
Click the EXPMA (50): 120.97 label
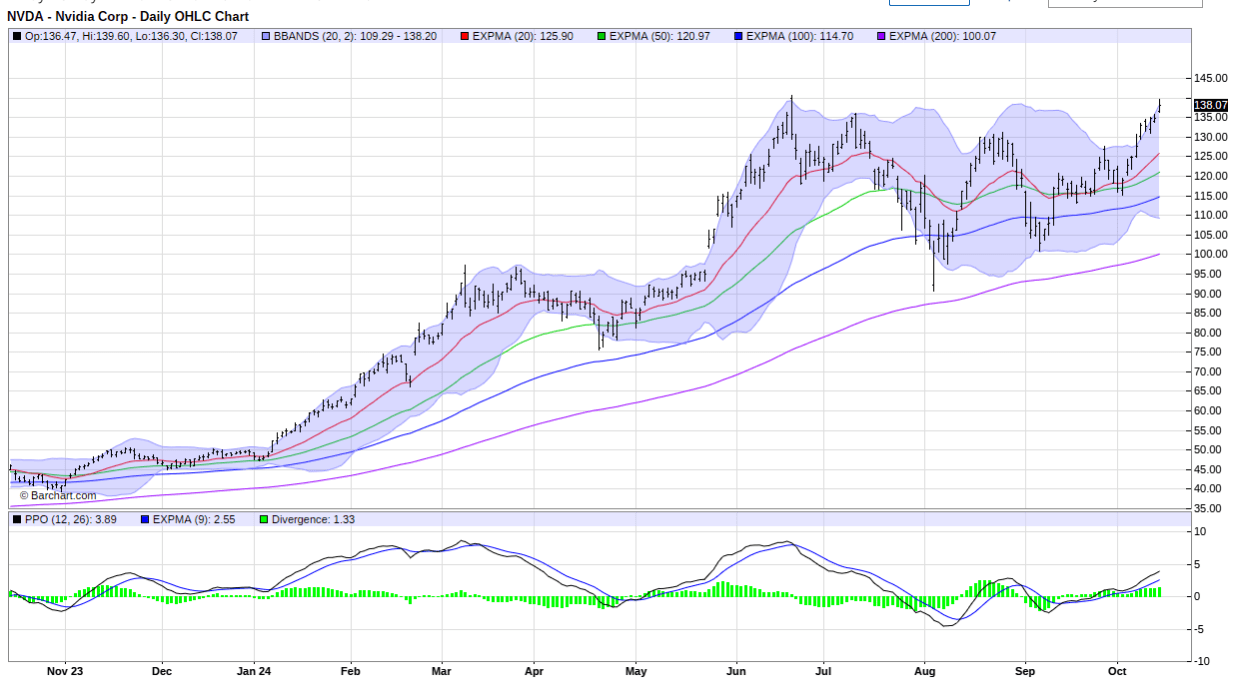(659, 36)
